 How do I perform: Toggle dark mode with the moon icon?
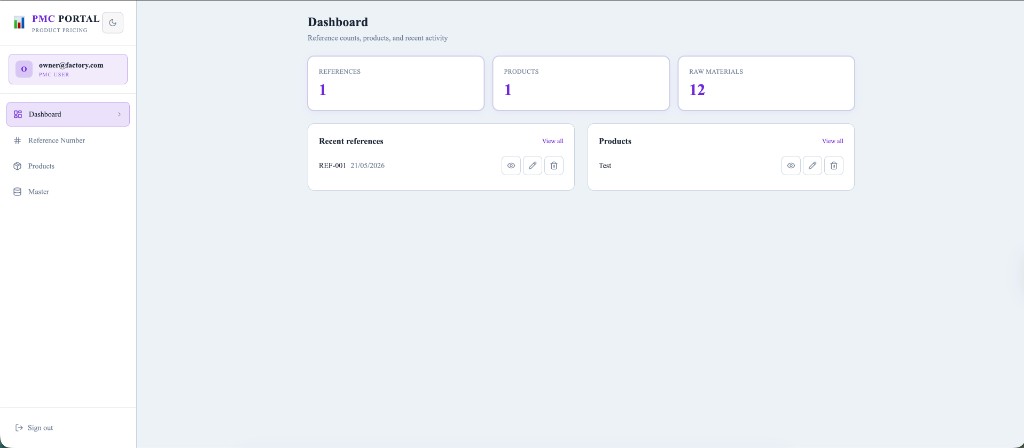point(112,23)
